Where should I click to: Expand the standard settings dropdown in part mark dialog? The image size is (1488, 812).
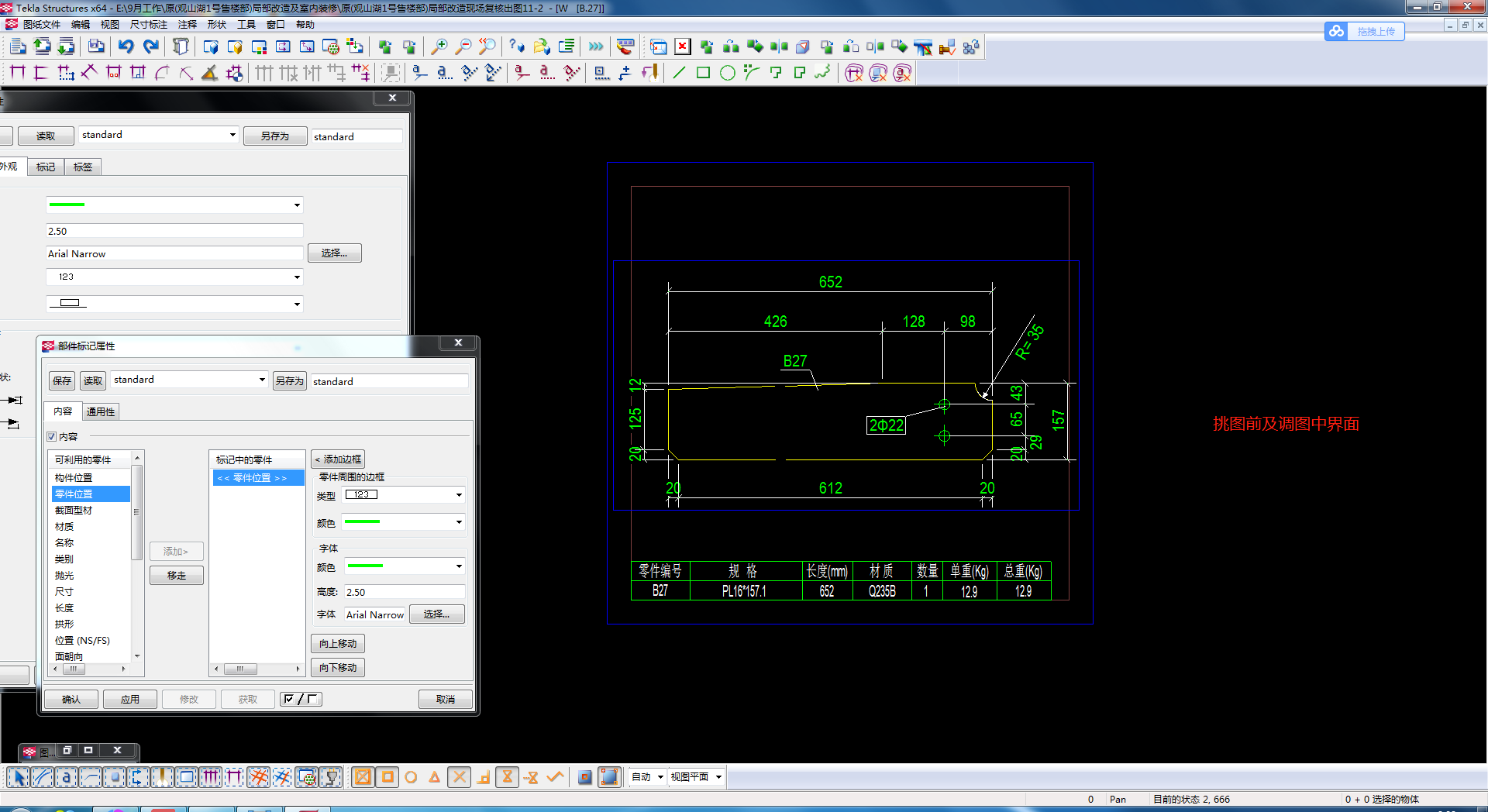(x=189, y=380)
